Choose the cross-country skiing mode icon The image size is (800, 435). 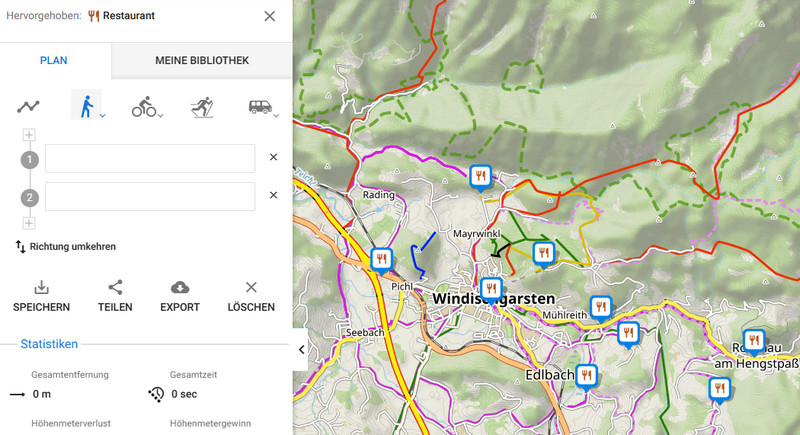tap(202, 107)
